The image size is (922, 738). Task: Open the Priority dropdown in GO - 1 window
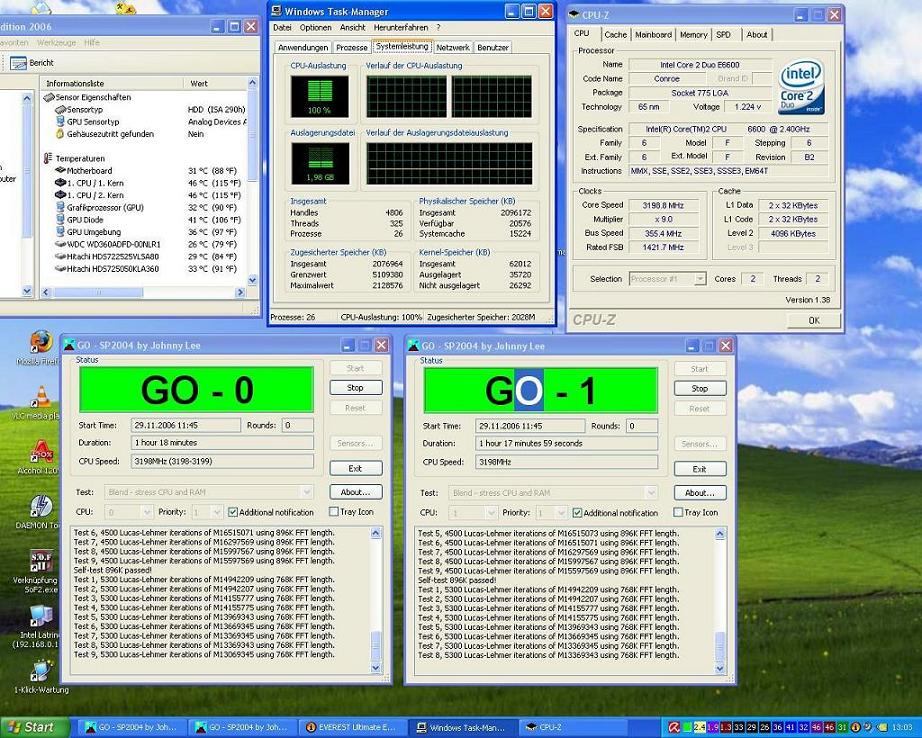[561, 513]
